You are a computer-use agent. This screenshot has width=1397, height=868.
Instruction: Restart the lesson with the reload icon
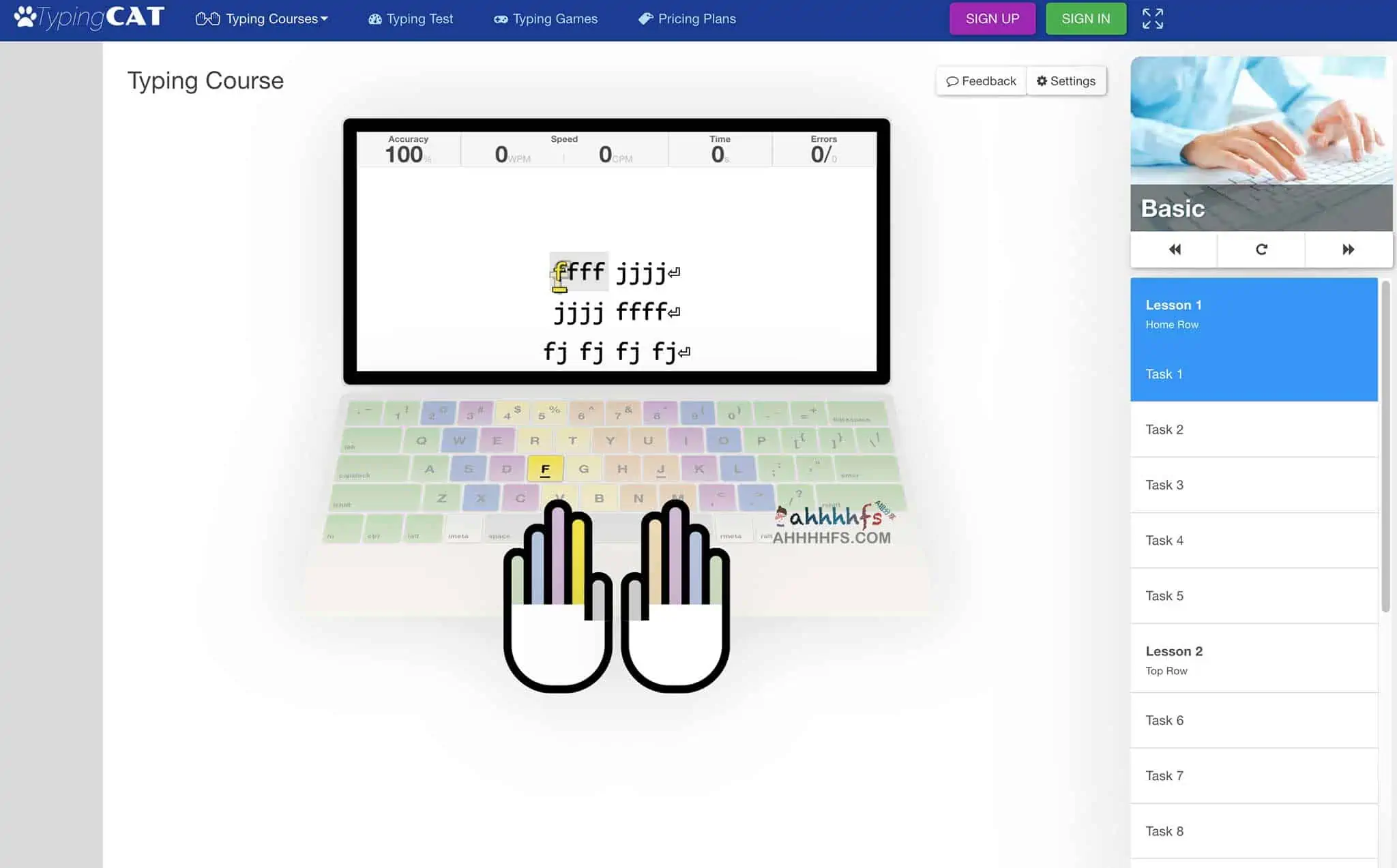coord(1260,250)
